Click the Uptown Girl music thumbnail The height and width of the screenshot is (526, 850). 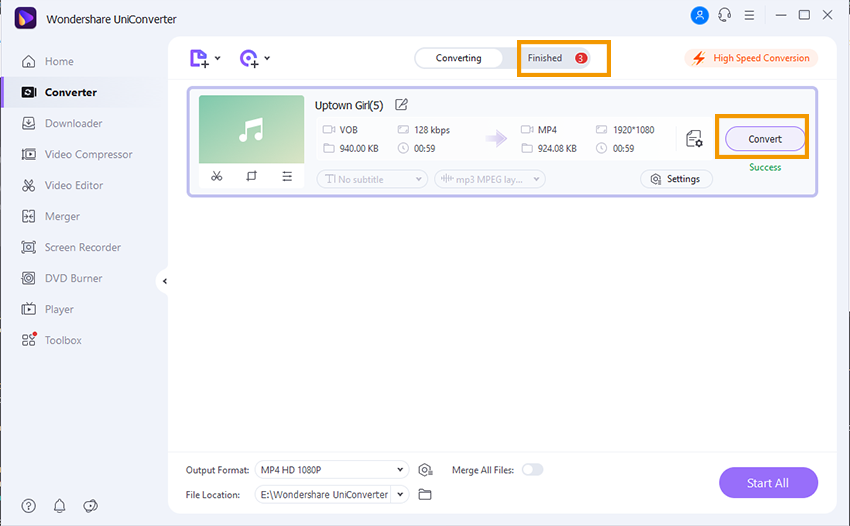(x=252, y=130)
